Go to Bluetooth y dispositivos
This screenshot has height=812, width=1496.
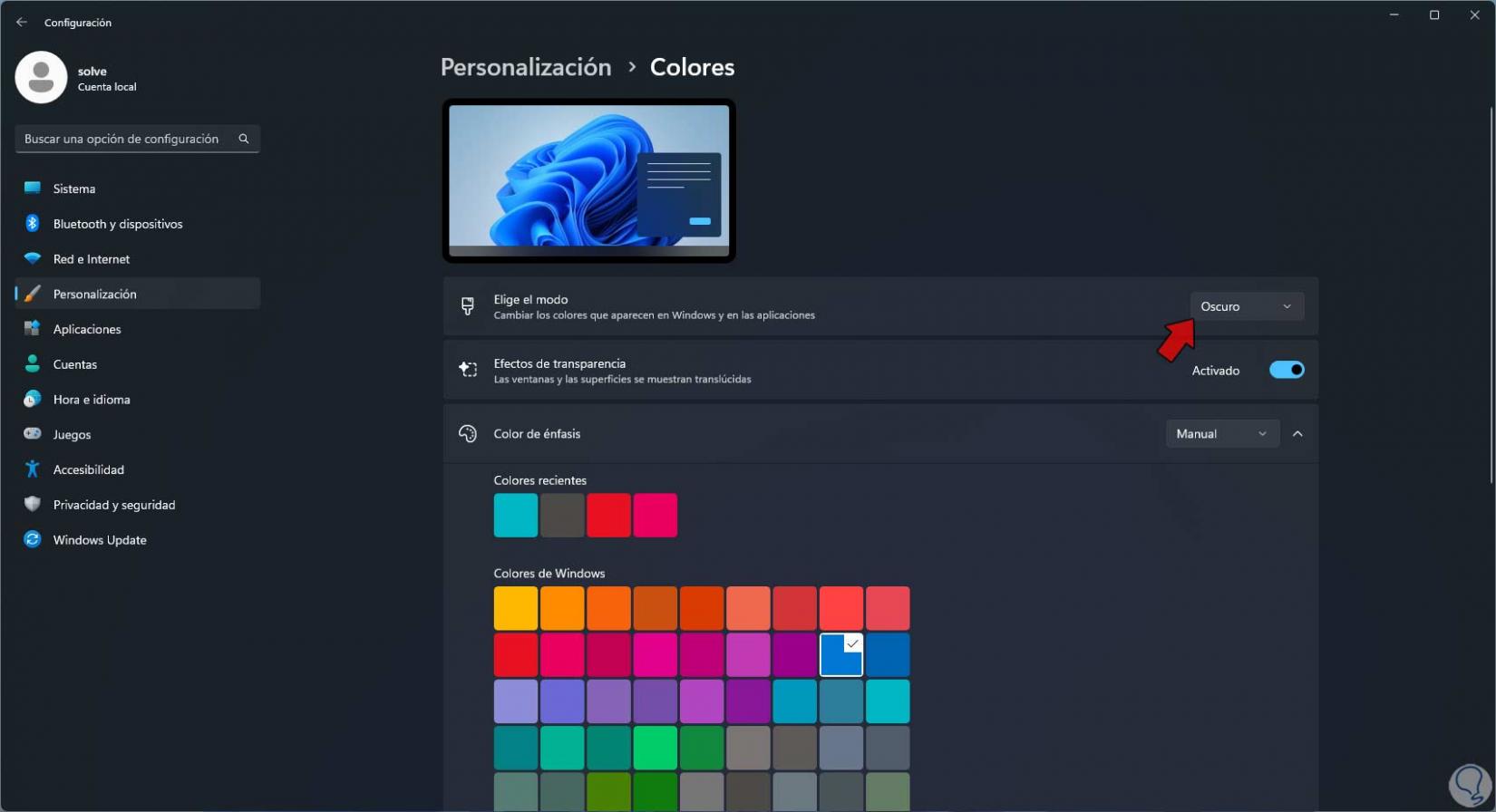138,224
